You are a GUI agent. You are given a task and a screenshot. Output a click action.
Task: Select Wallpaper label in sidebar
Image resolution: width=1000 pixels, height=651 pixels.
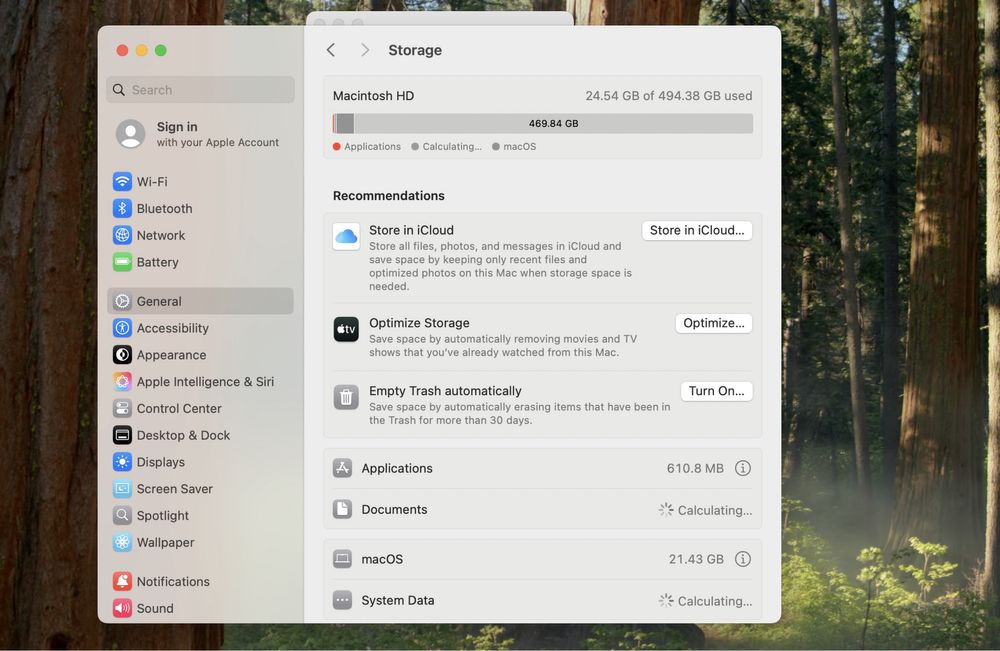[165, 542]
